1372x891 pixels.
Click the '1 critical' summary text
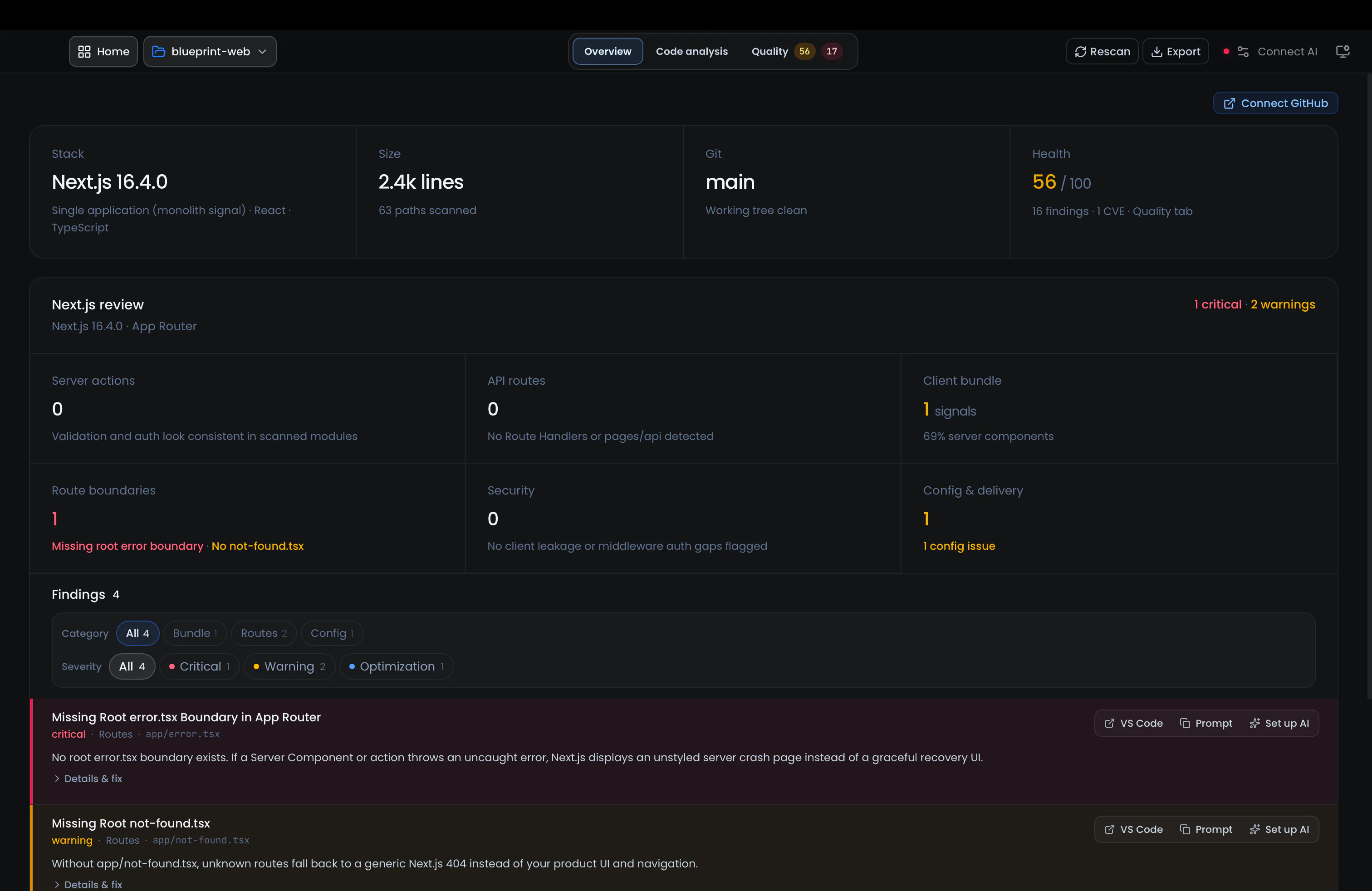[1217, 304]
